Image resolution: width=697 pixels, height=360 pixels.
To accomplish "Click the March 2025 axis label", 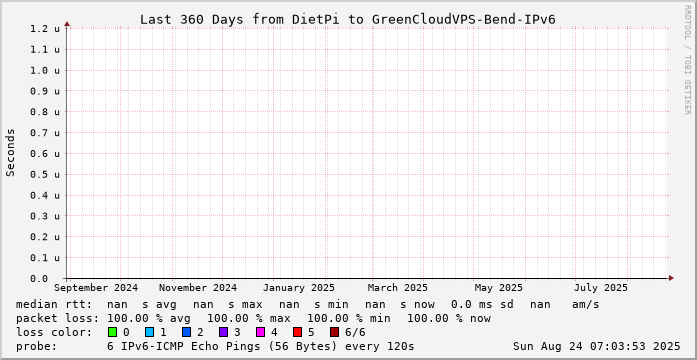I will pos(397,288).
